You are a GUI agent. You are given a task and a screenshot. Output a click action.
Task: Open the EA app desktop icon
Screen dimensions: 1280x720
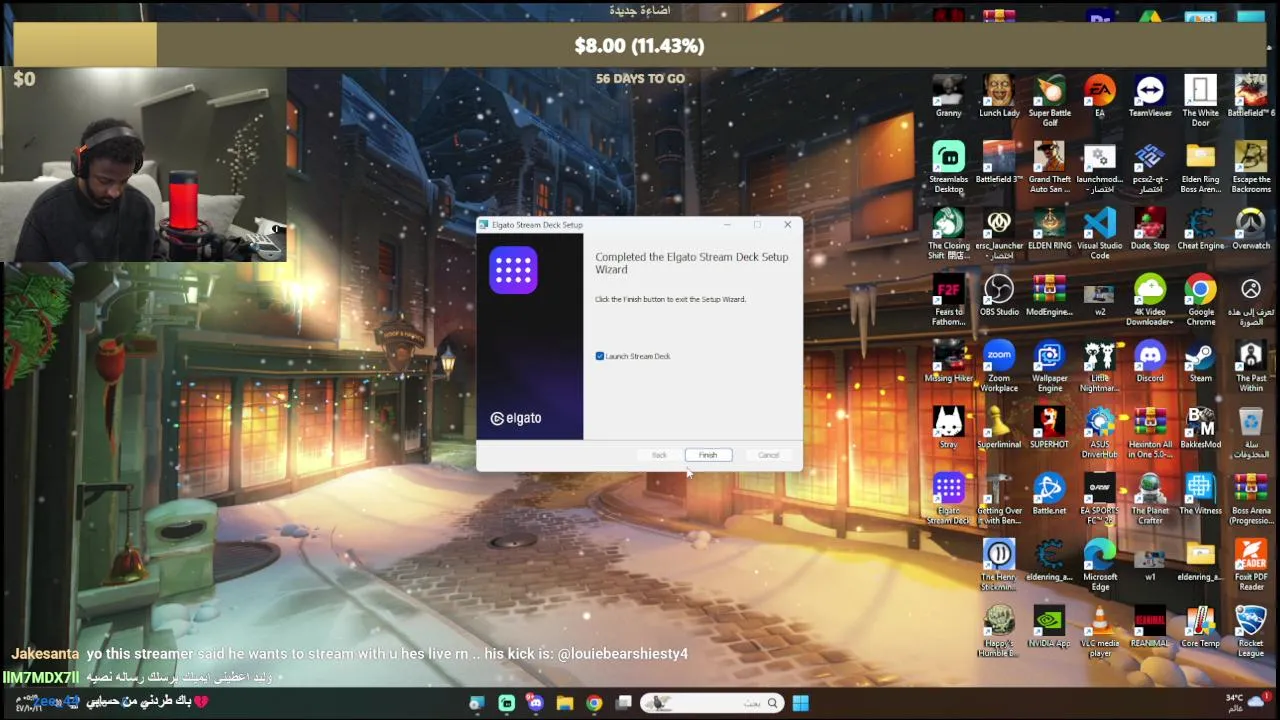point(1099,96)
